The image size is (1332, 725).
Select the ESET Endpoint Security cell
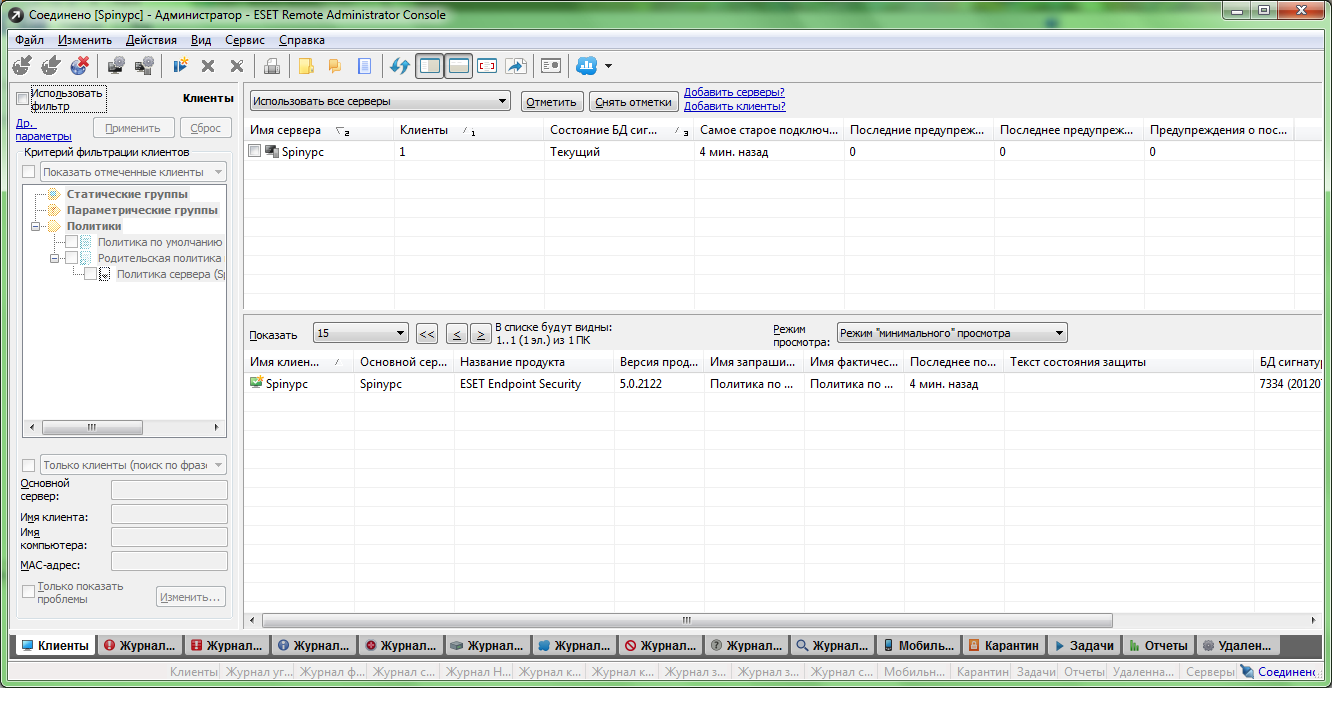click(534, 384)
